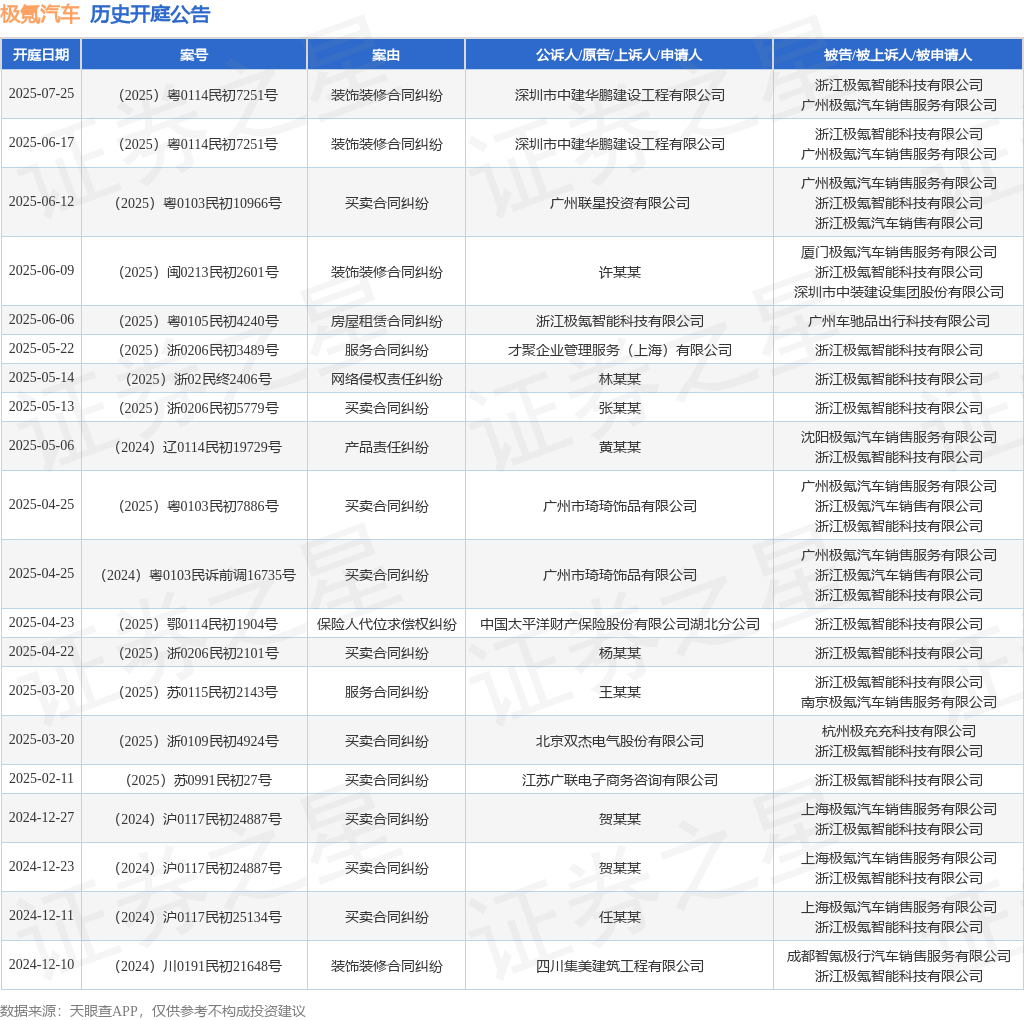Click plaintiff 江苏广联电子商务咨询有限公司

pyautogui.click(x=619, y=780)
